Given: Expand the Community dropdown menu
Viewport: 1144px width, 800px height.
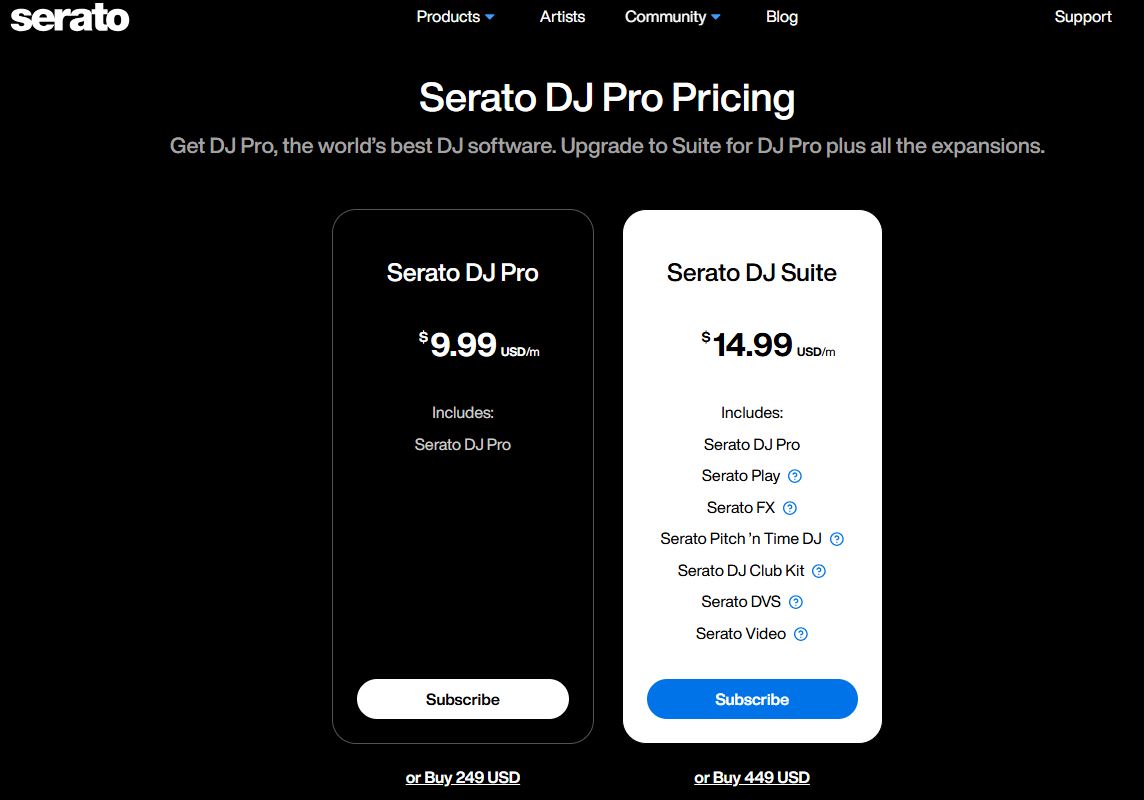Looking at the screenshot, I should (x=717, y=17).
